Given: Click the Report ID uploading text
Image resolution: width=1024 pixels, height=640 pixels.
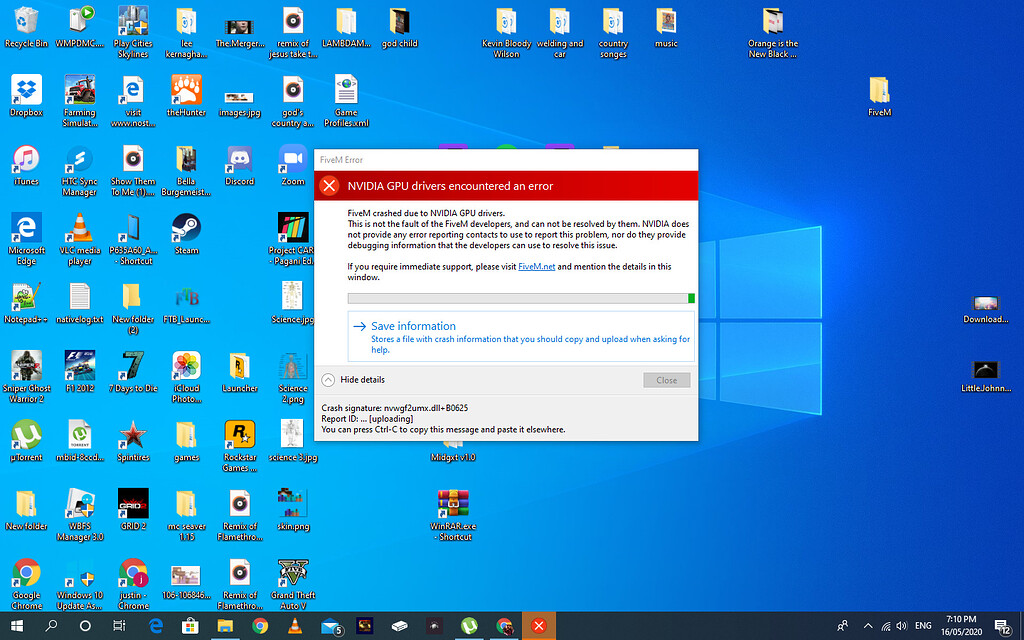Looking at the screenshot, I should tap(367, 419).
